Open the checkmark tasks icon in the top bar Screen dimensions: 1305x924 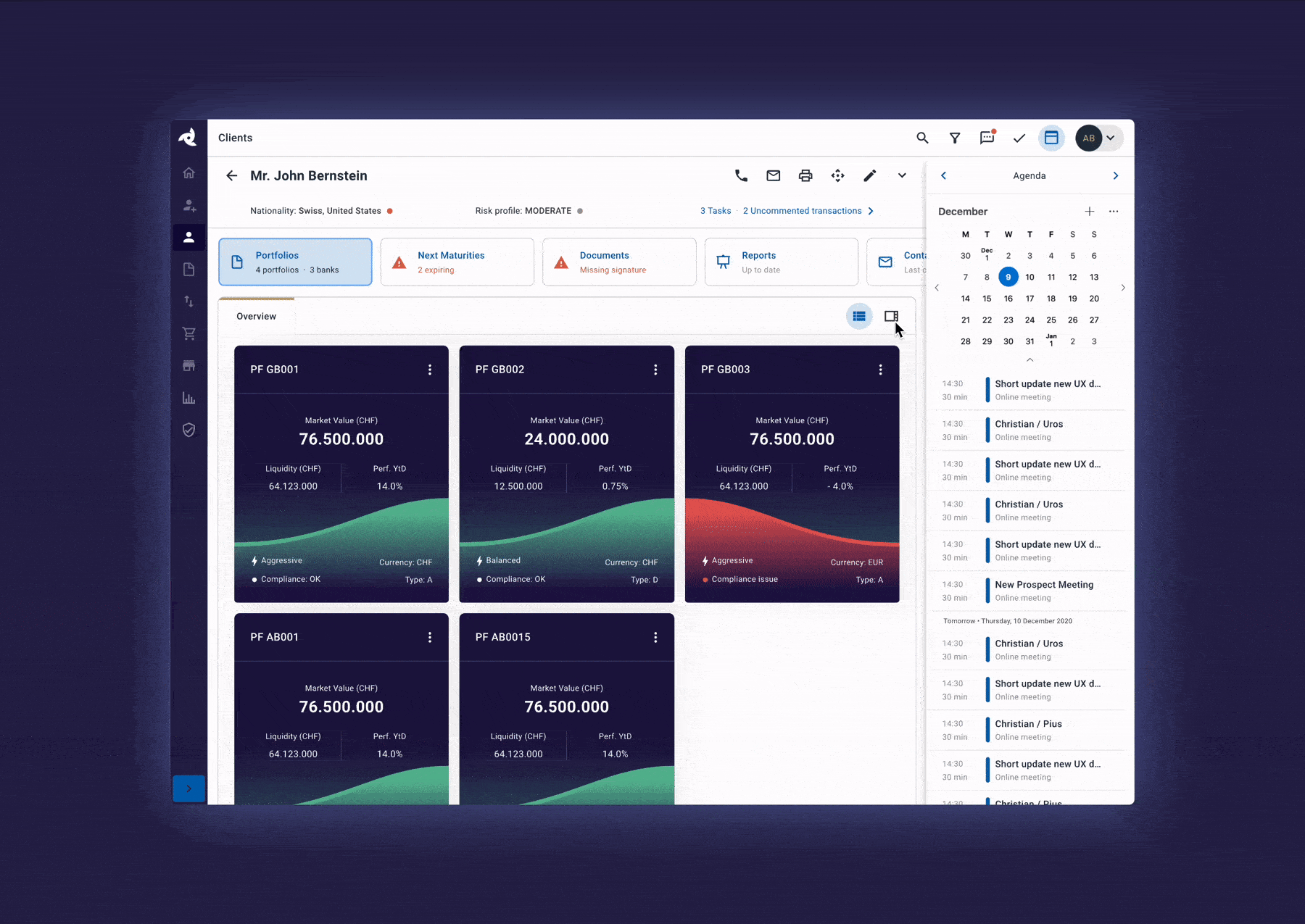[x=1019, y=138]
